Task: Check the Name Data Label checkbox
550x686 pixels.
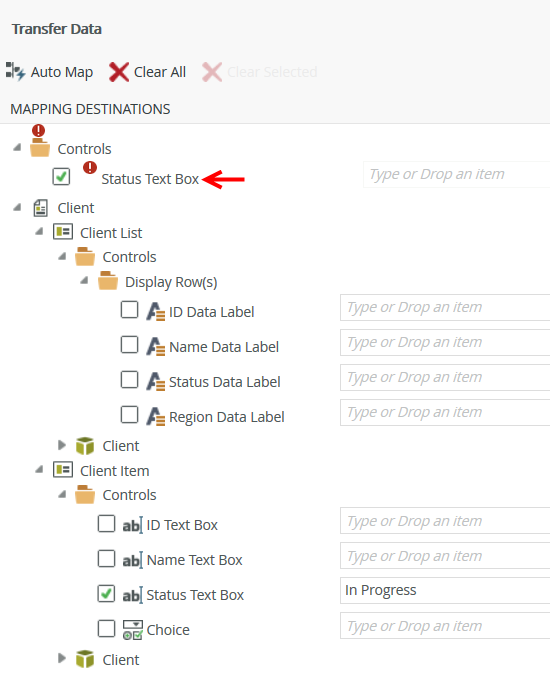Action: pos(130,344)
